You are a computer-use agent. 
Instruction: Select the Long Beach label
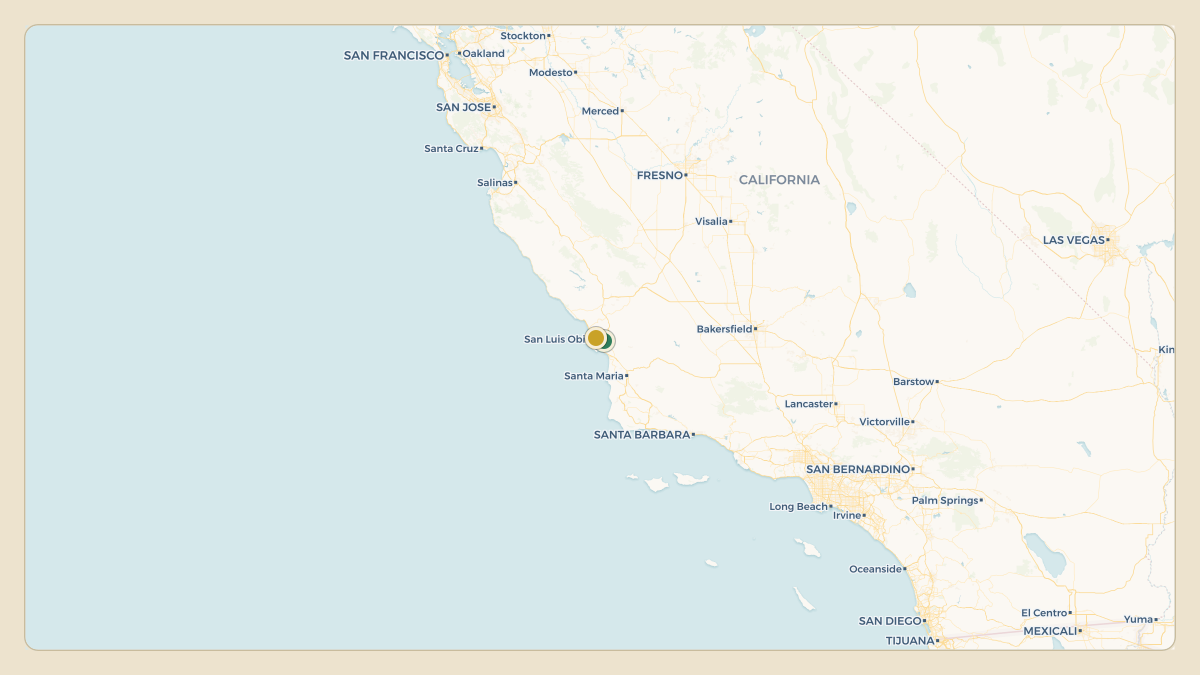(x=798, y=507)
